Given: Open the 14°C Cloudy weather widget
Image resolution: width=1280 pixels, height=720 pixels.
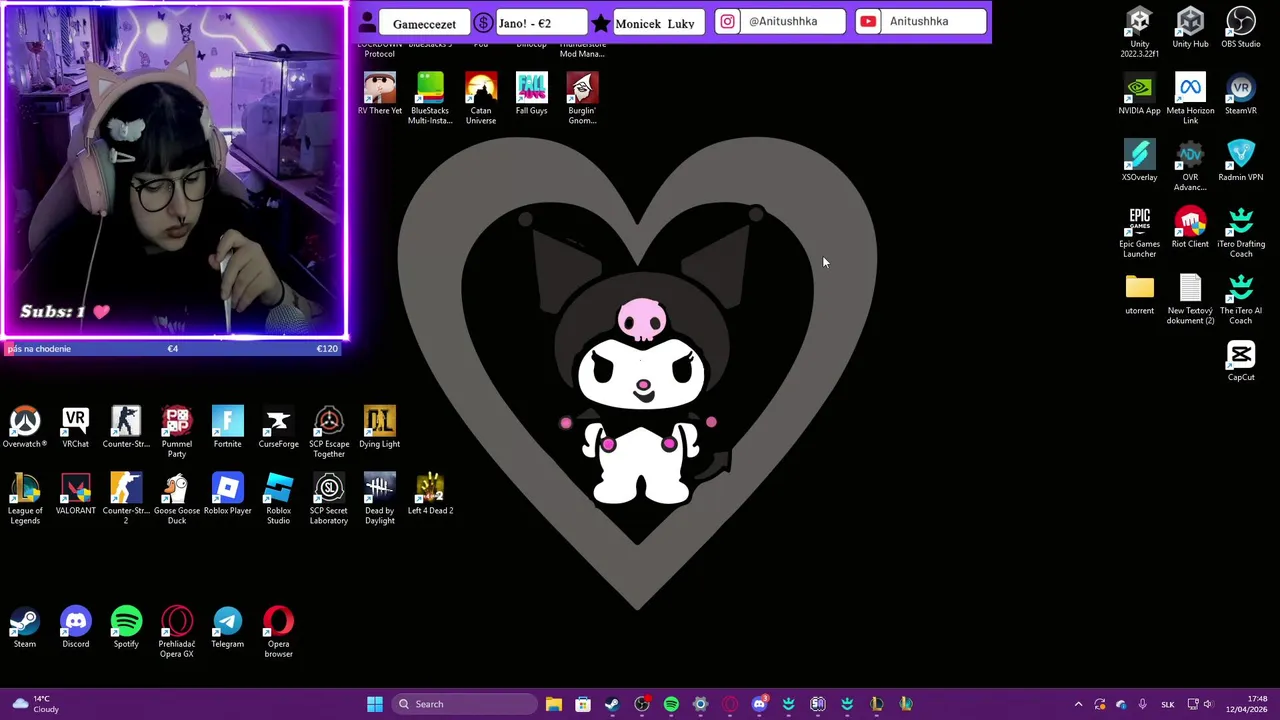Looking at the screenshot, I should pos(35,704).
